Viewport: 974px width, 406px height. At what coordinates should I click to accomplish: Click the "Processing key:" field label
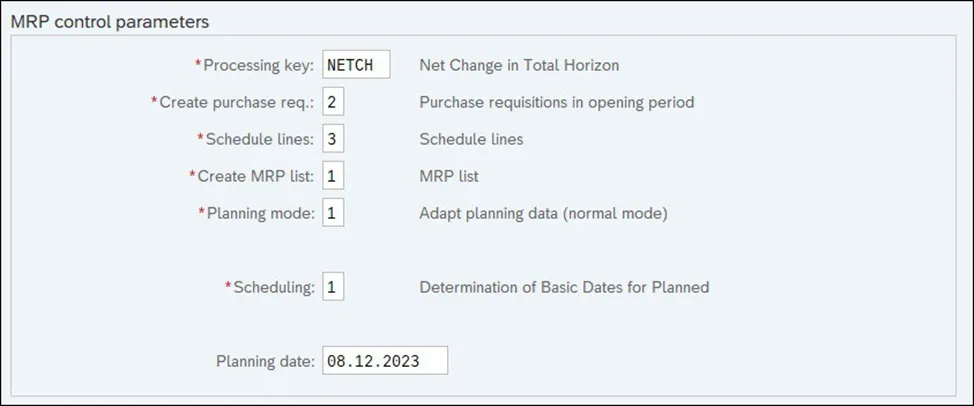click(259, 66)
